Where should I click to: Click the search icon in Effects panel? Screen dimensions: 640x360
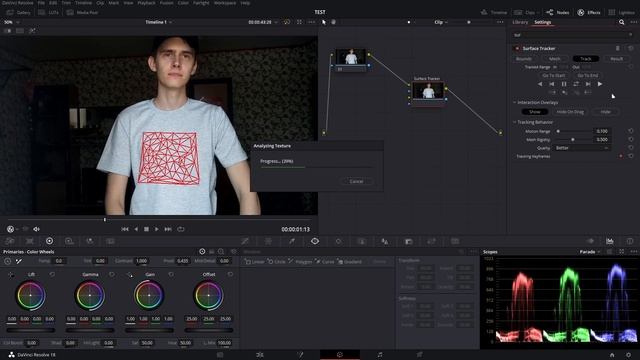coord(621,22)
